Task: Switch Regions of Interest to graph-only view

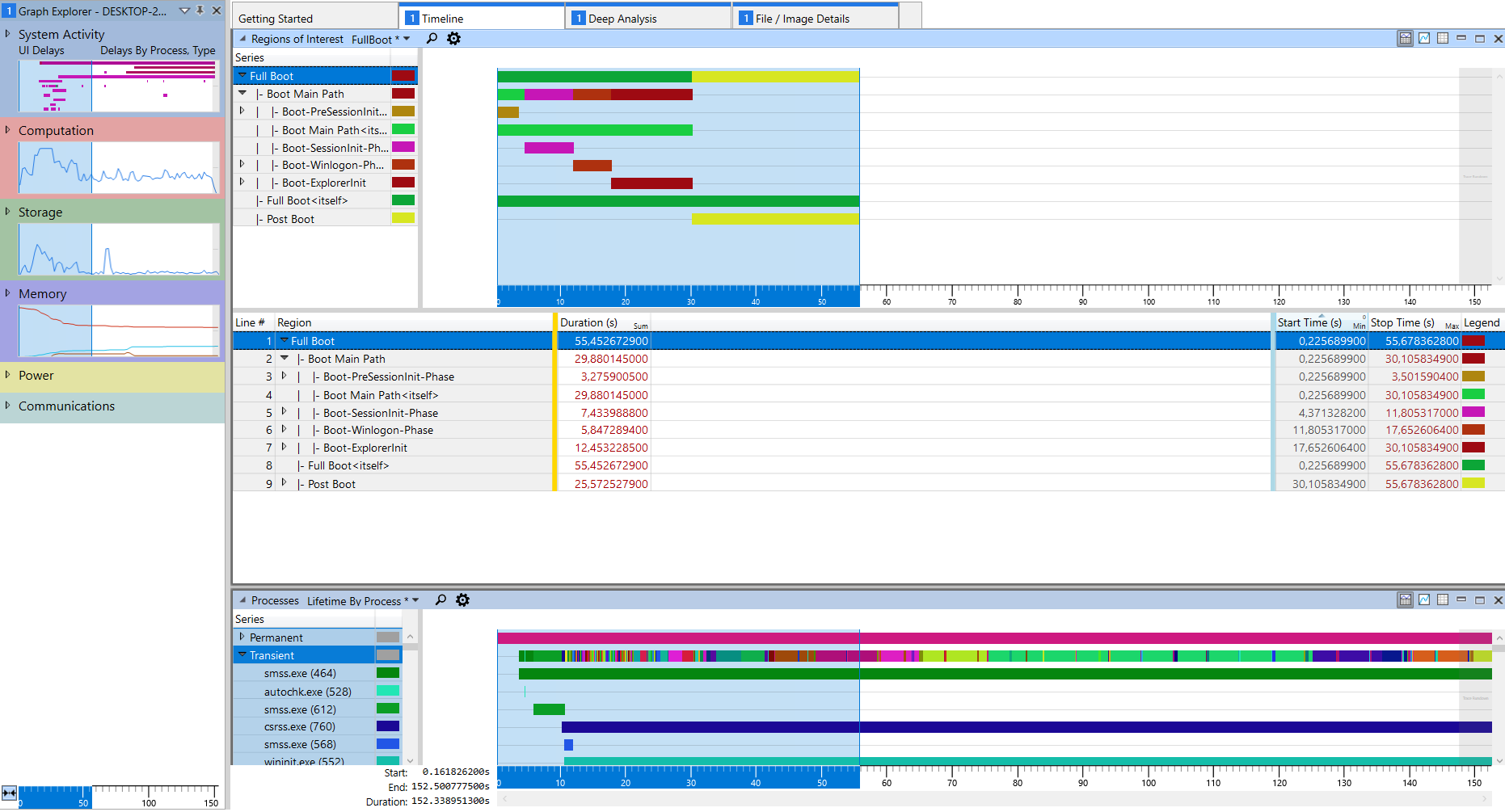Action: pyautogui.click(x=1424, y=39)
